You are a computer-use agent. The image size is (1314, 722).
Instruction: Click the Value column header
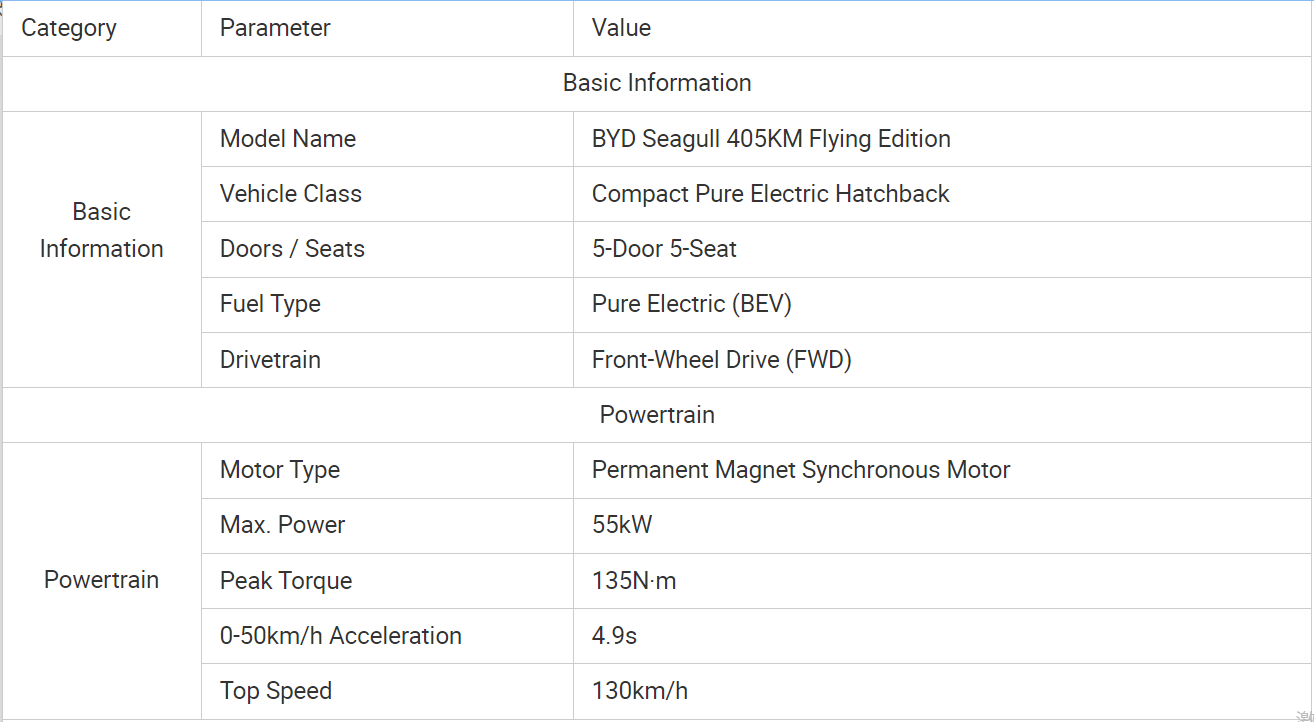click(942, 28)
